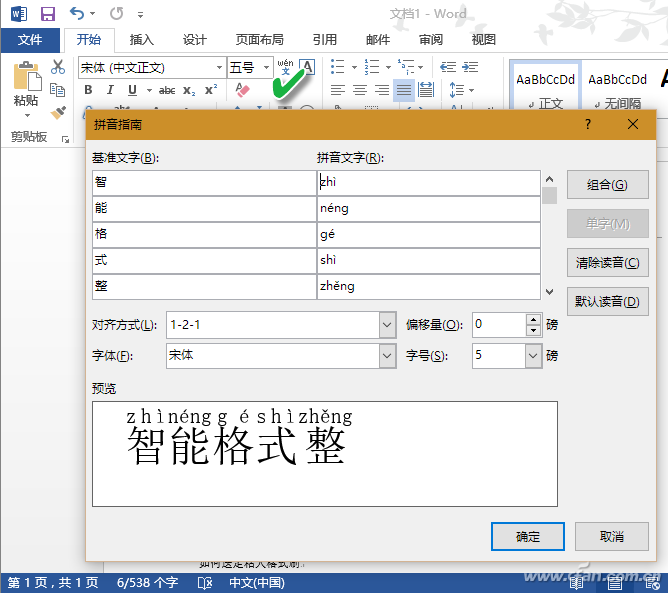Switch to the 插入 ribbon tab
The height and width of the screenshot is (593, 668).
click(141, 40)
